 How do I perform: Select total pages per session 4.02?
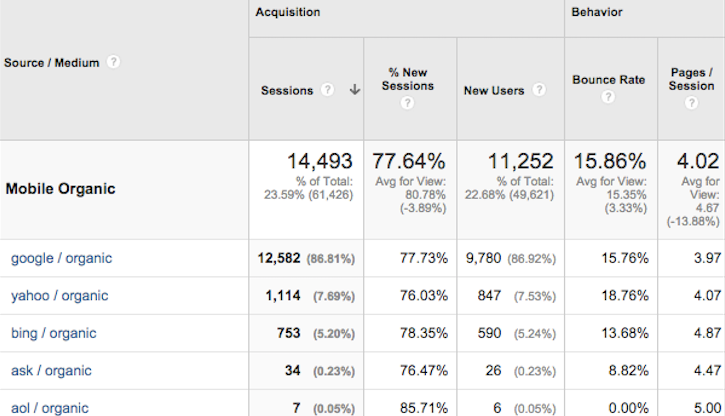click(698, 161)
